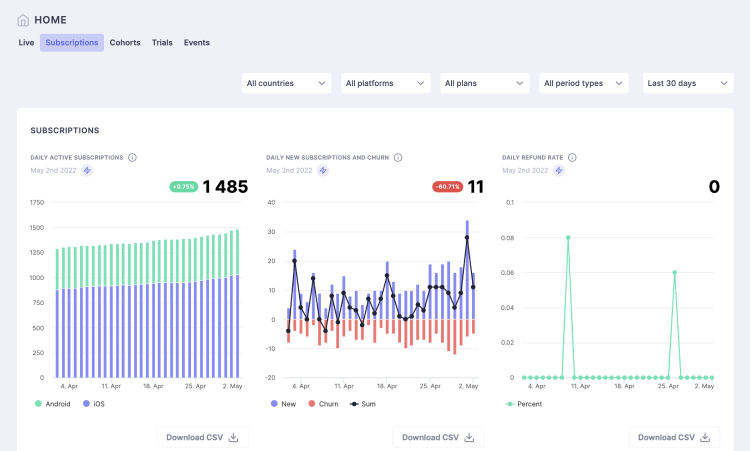Open the All period types dropdown
This screenshot has width=750, height=451.
584,83
